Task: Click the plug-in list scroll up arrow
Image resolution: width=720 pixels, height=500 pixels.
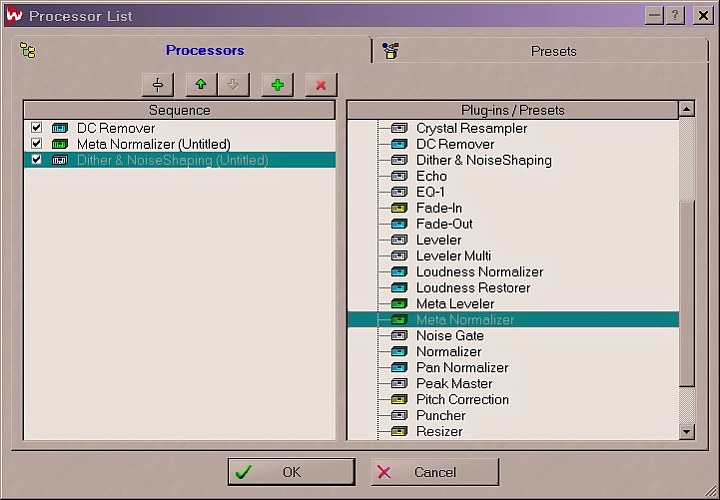Action: [x=686, y=109]
